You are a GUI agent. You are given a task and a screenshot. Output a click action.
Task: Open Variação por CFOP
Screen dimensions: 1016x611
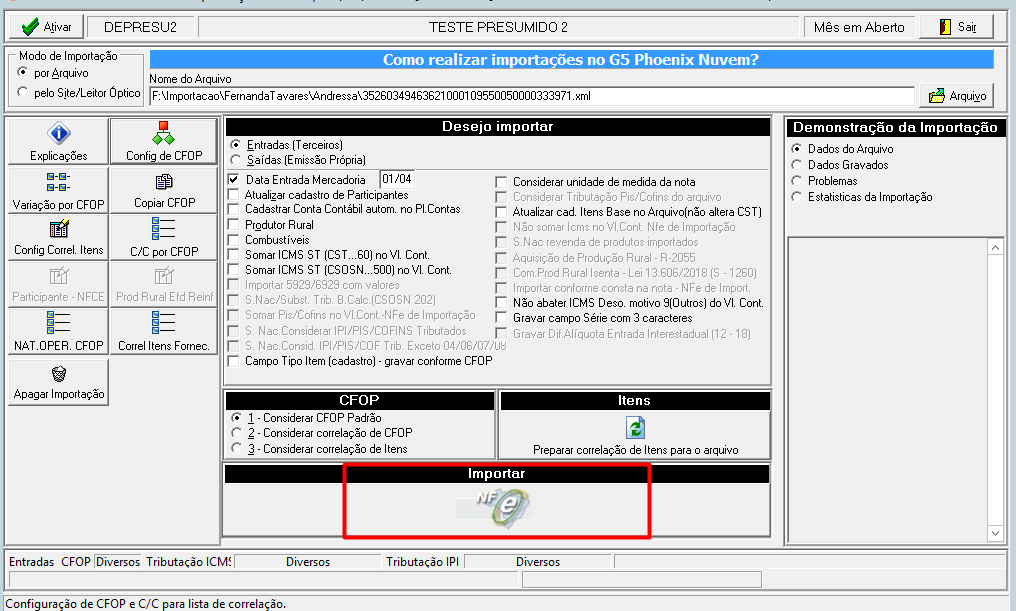pos(58,190)
